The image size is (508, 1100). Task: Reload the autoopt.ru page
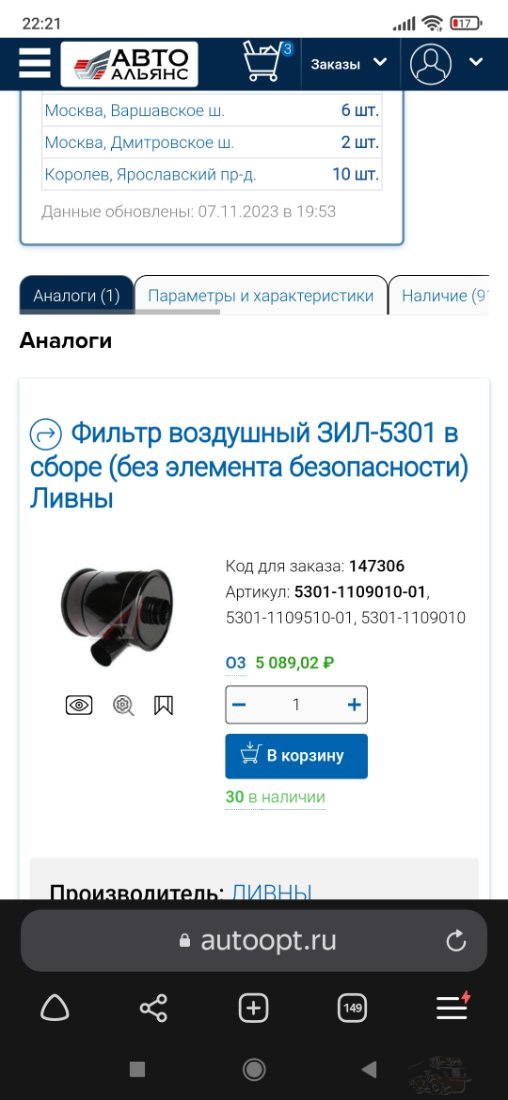click(x=456, y=941)
